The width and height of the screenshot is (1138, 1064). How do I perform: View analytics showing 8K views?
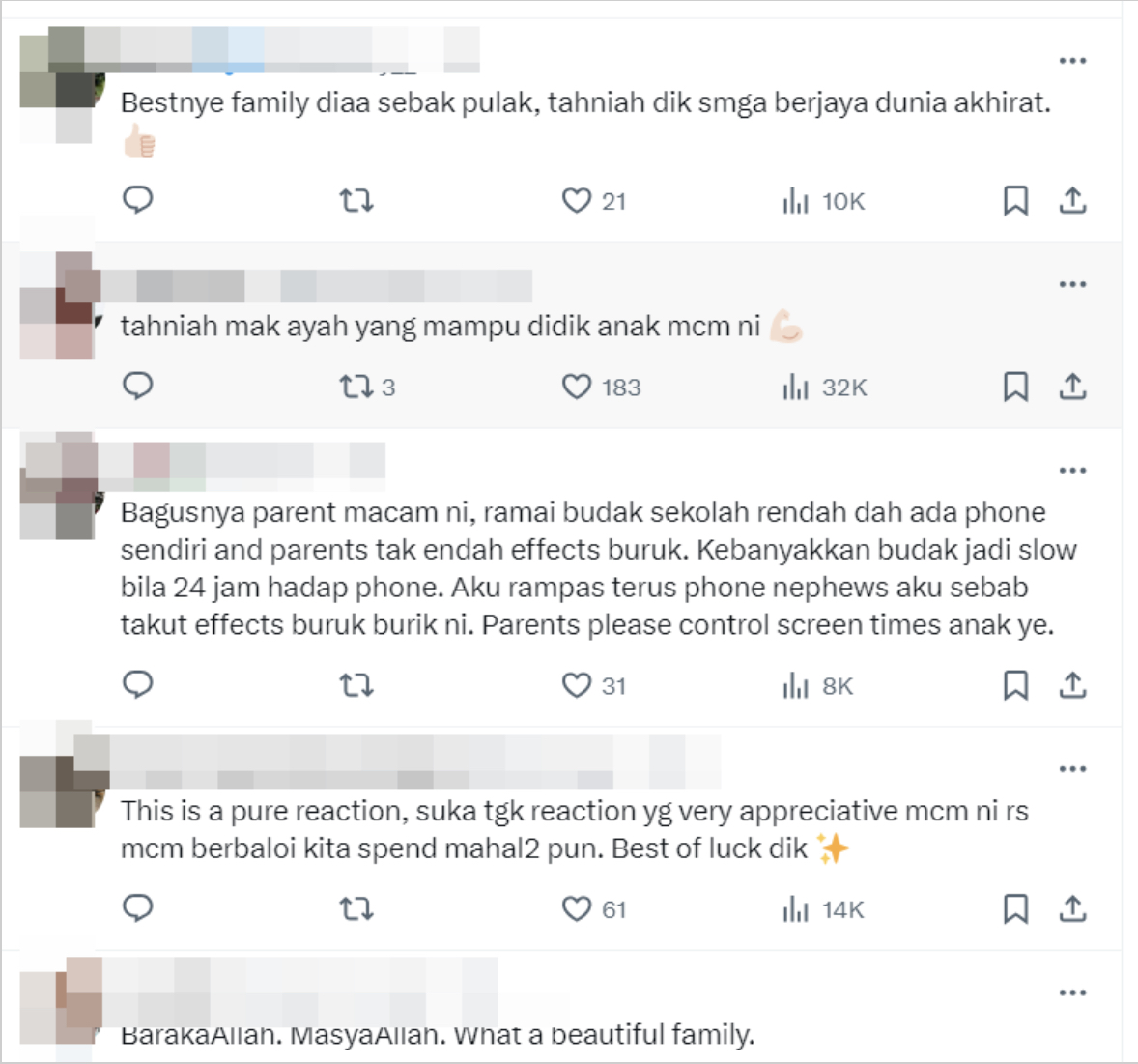click(x=817, y=685)
